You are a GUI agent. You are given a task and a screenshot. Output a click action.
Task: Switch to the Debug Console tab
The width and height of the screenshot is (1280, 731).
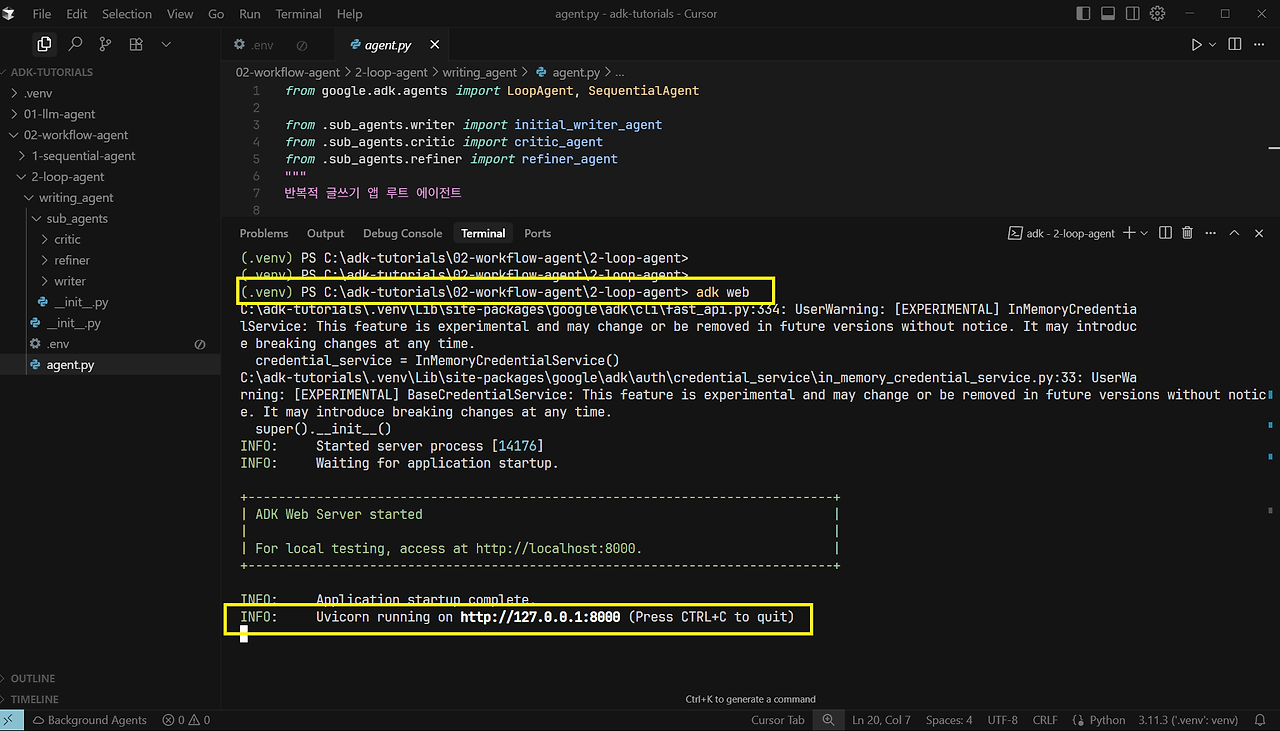pyautogui.click(x=402, y=233)
